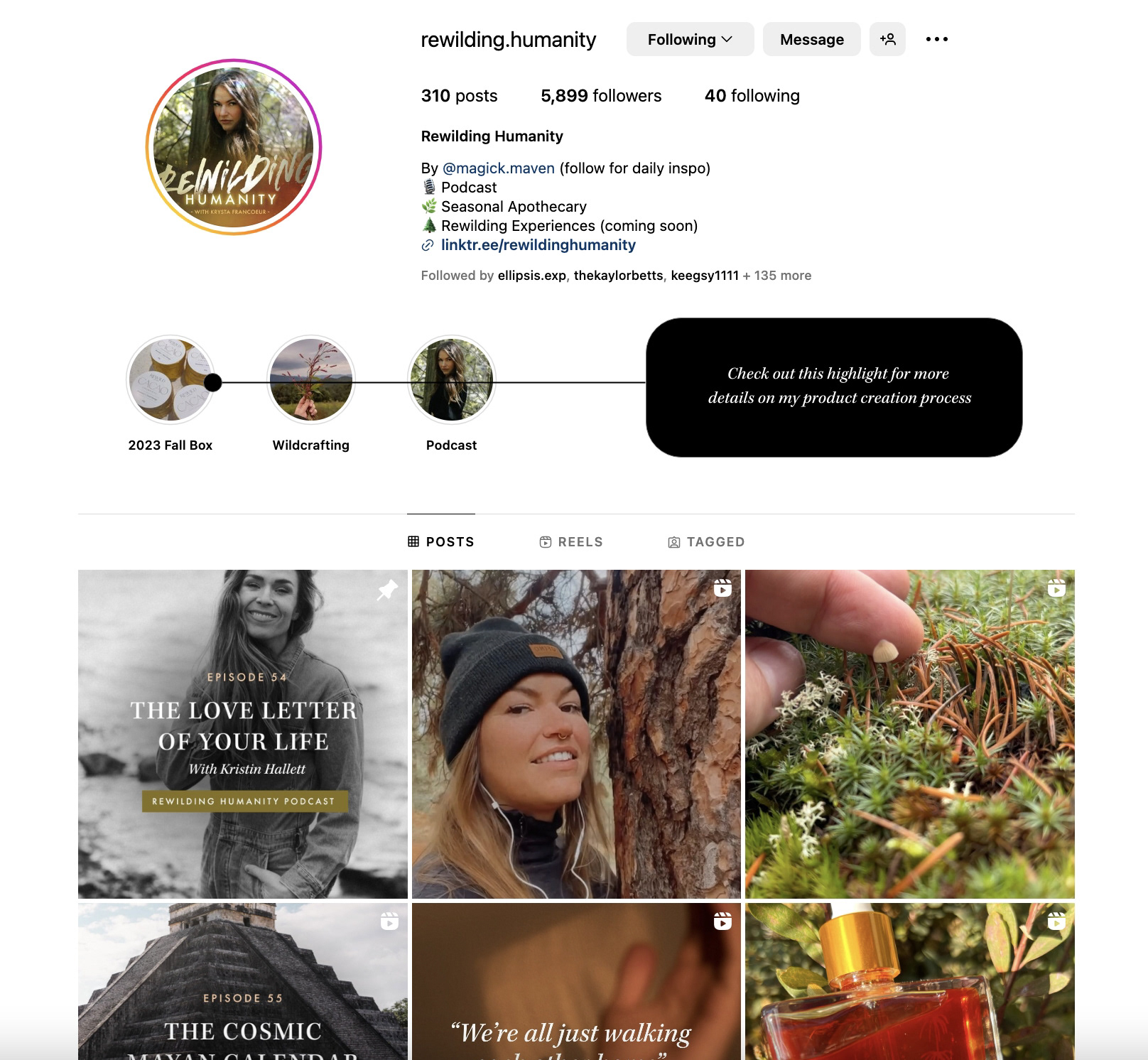
Task: Select the Posts tab
Action: 441,542
